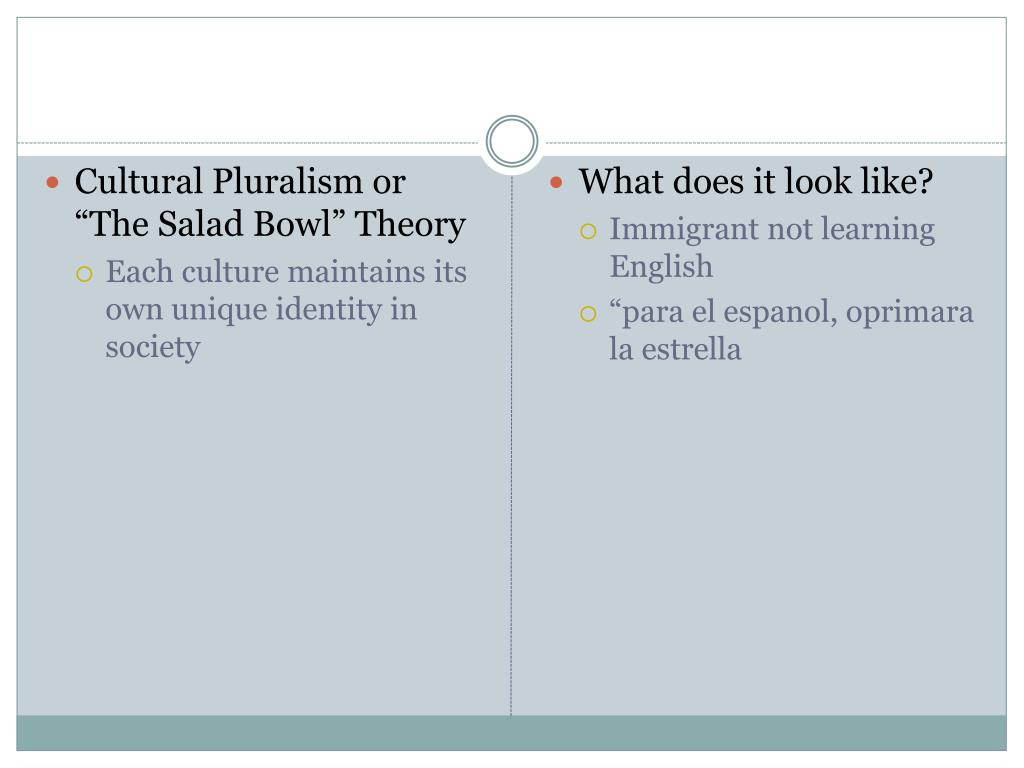Click the red bullet beside What does it look like

(559, 182)
